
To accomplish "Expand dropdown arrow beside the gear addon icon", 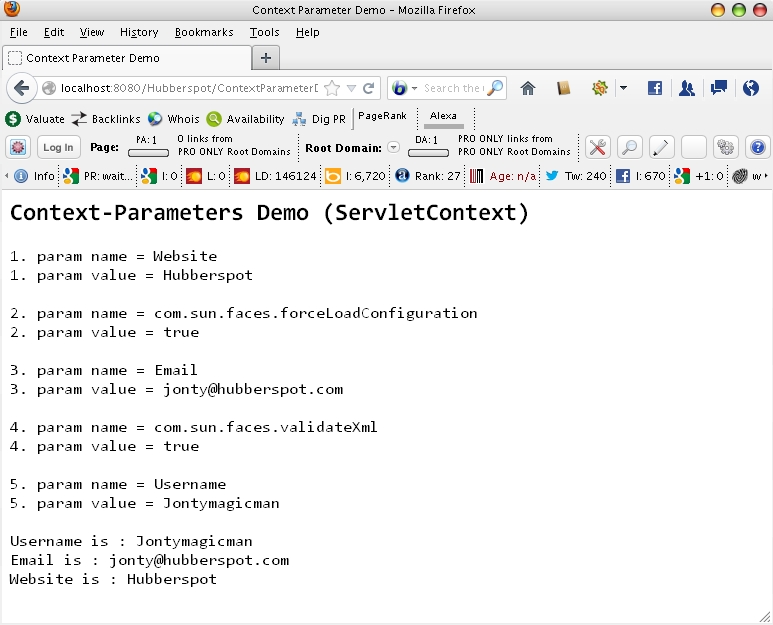I will tap(623, 88).
